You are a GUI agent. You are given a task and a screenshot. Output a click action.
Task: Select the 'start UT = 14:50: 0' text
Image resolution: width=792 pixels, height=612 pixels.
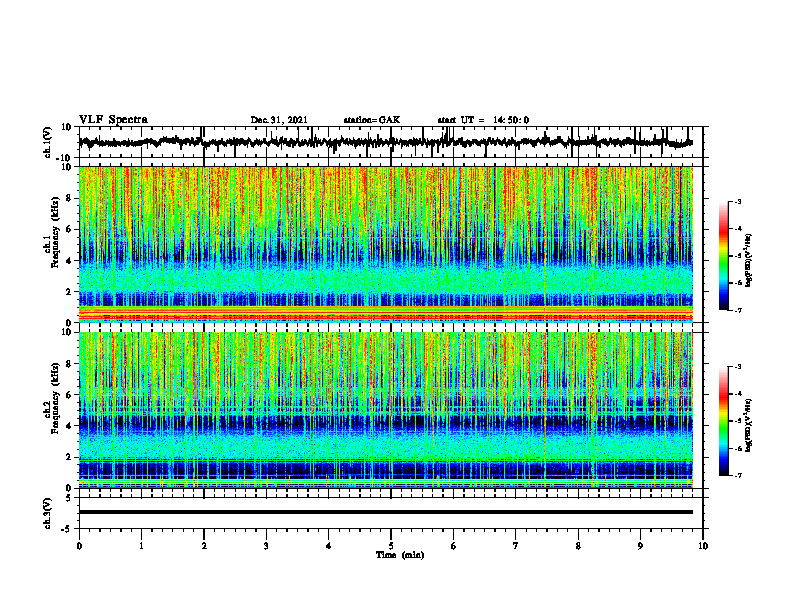coord(483,120)
